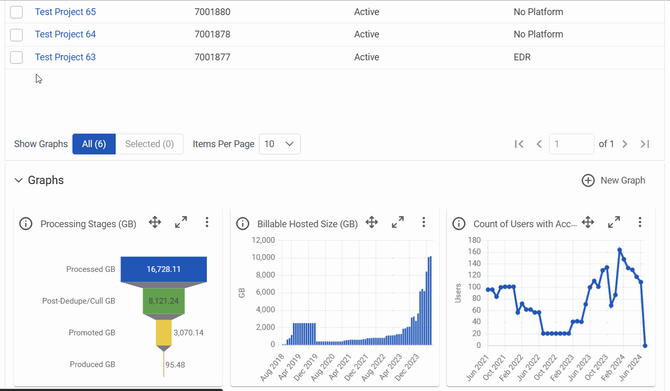Click move handle on Billable Hosted Size graph

(372, 222)
